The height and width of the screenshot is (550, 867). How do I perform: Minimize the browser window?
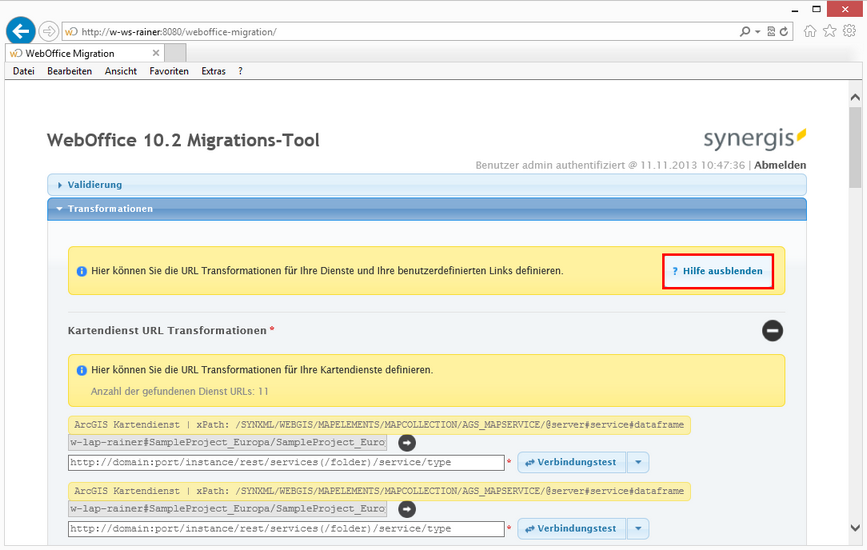click(795, 9)
